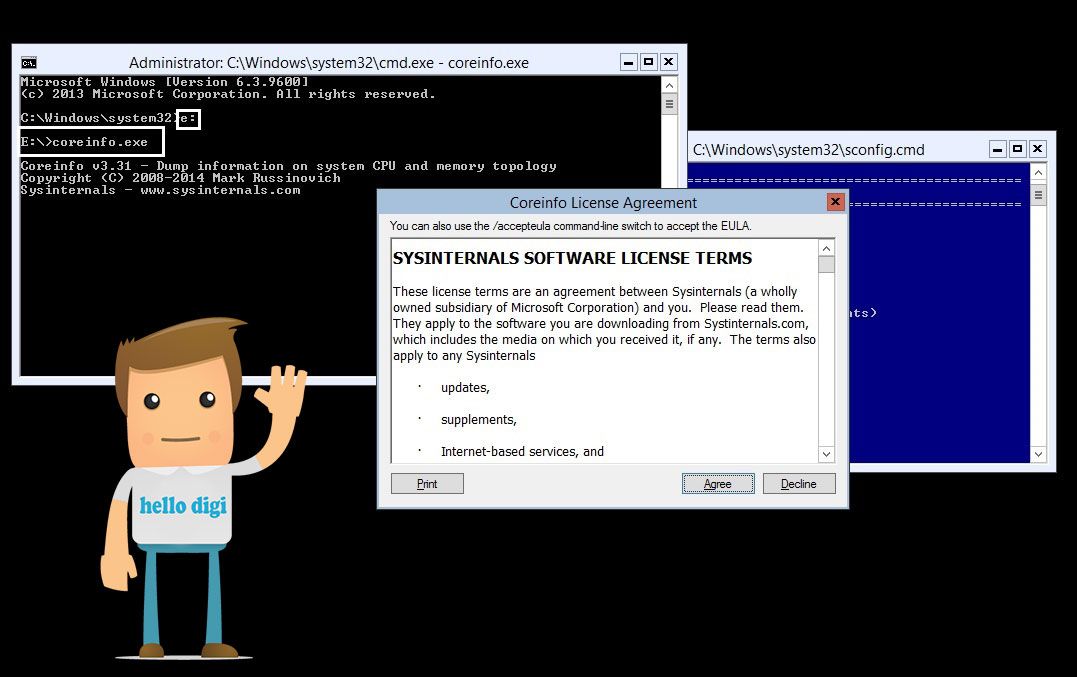The height and width of the screenshot is (677, 1077).
Task: Click the cmd.exe window scrollbar thumb
Action: pyautogui.click(x=669, y=104)
